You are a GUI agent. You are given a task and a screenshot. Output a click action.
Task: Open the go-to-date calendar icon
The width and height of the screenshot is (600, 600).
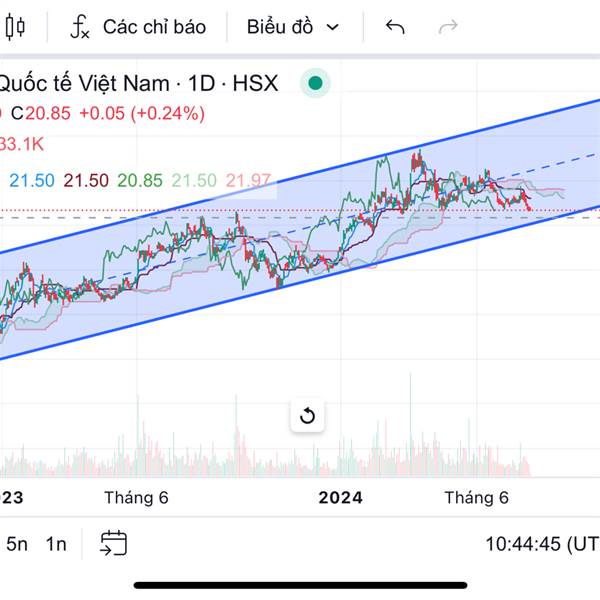113,543
